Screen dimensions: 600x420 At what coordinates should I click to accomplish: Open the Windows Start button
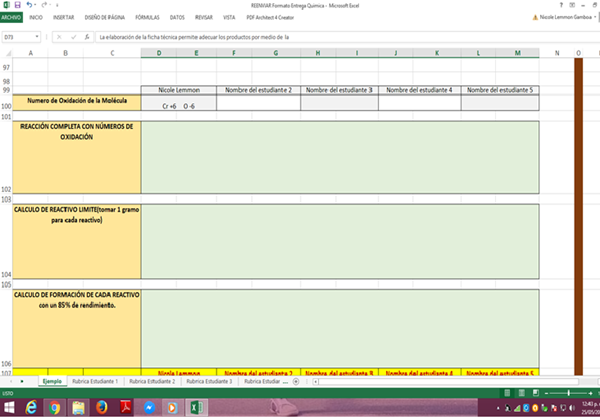(x=9, y=408)
